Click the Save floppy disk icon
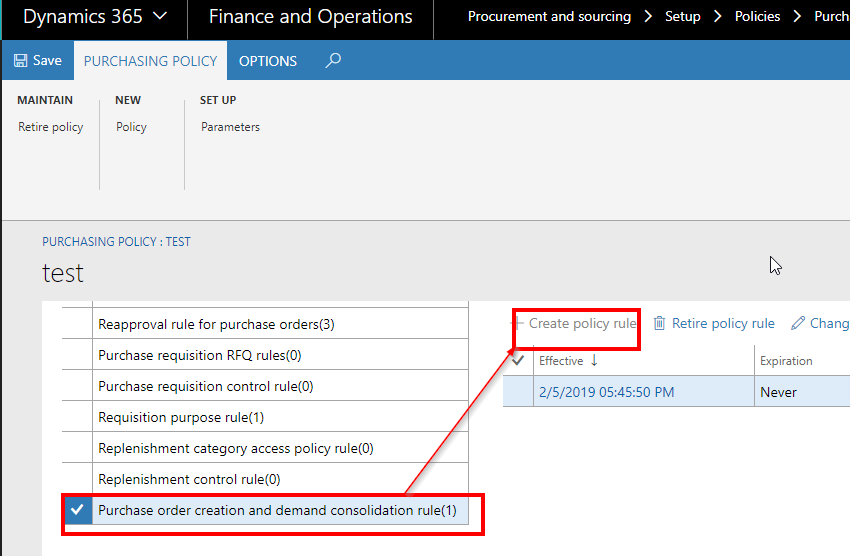850x556 pixels. (20, 60)
